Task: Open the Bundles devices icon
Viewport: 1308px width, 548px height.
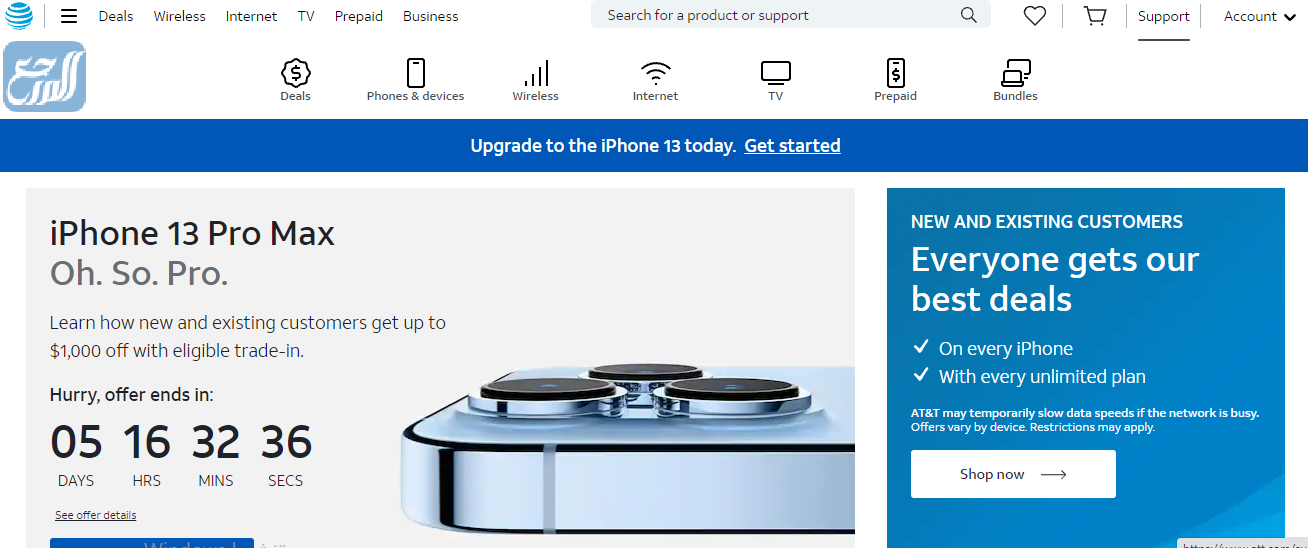Action: tap(1016, 73)
